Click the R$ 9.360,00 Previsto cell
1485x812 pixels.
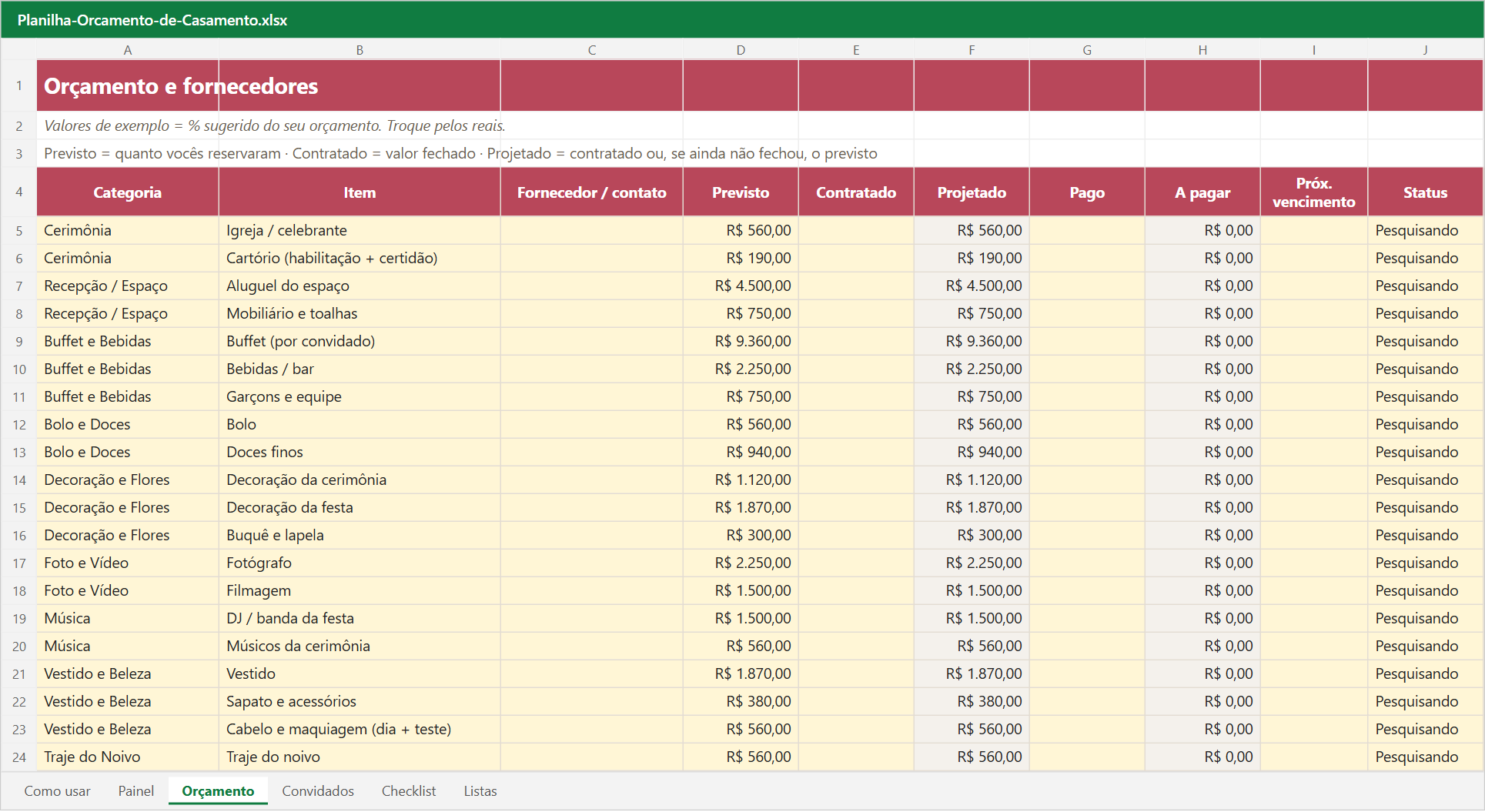(741, 342)
